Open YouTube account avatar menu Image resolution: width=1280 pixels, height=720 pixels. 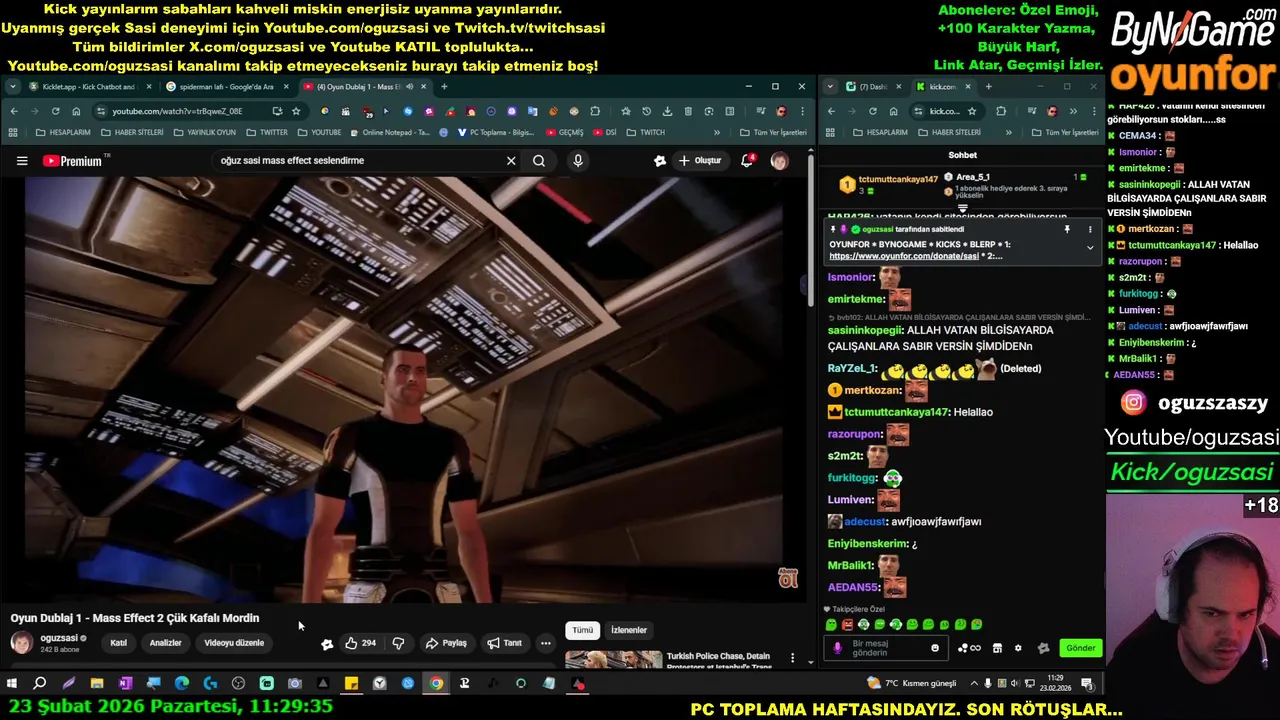(779, 161)
